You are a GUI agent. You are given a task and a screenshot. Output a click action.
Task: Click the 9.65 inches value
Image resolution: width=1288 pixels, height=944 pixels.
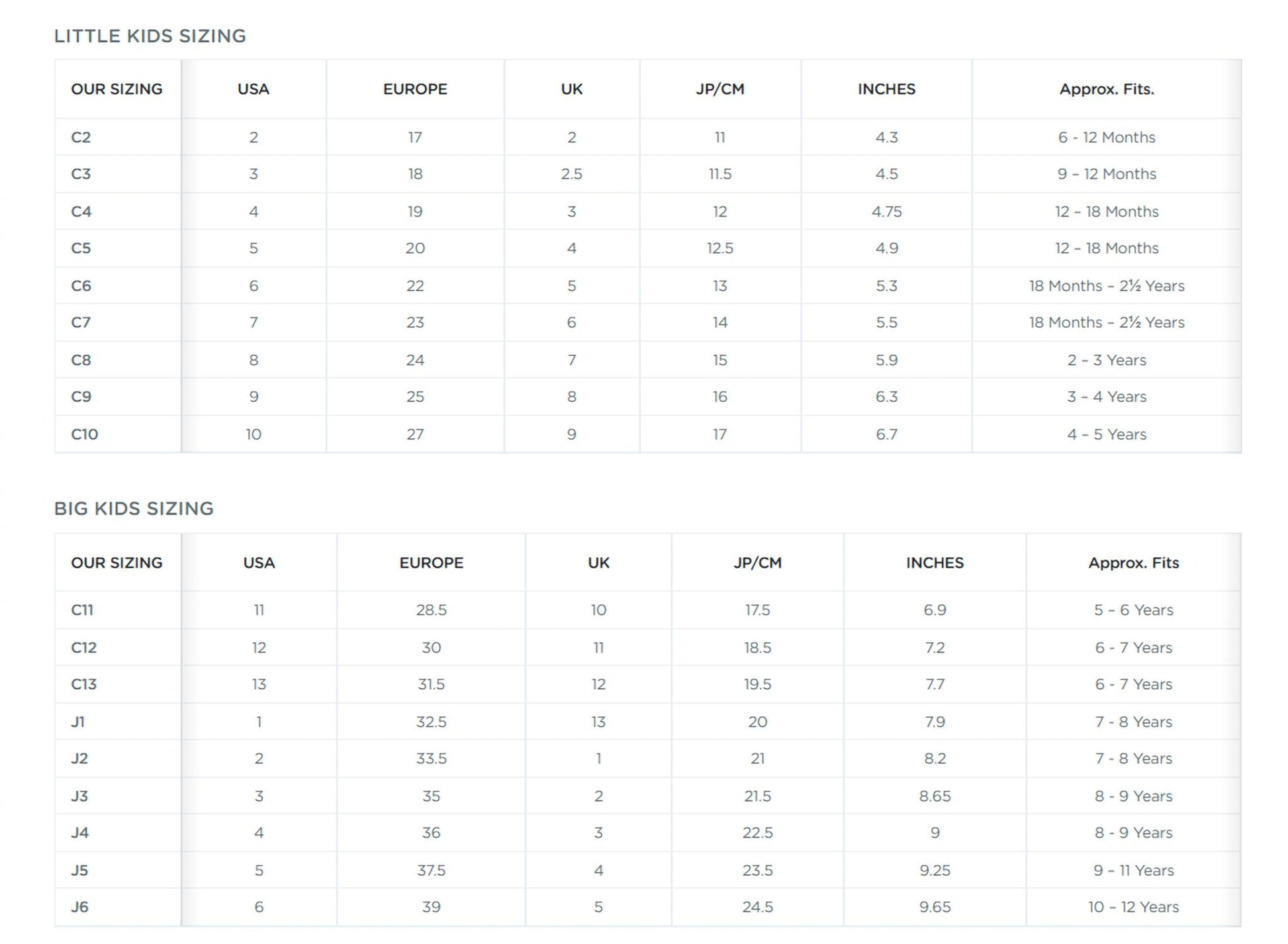coord(935,907)
